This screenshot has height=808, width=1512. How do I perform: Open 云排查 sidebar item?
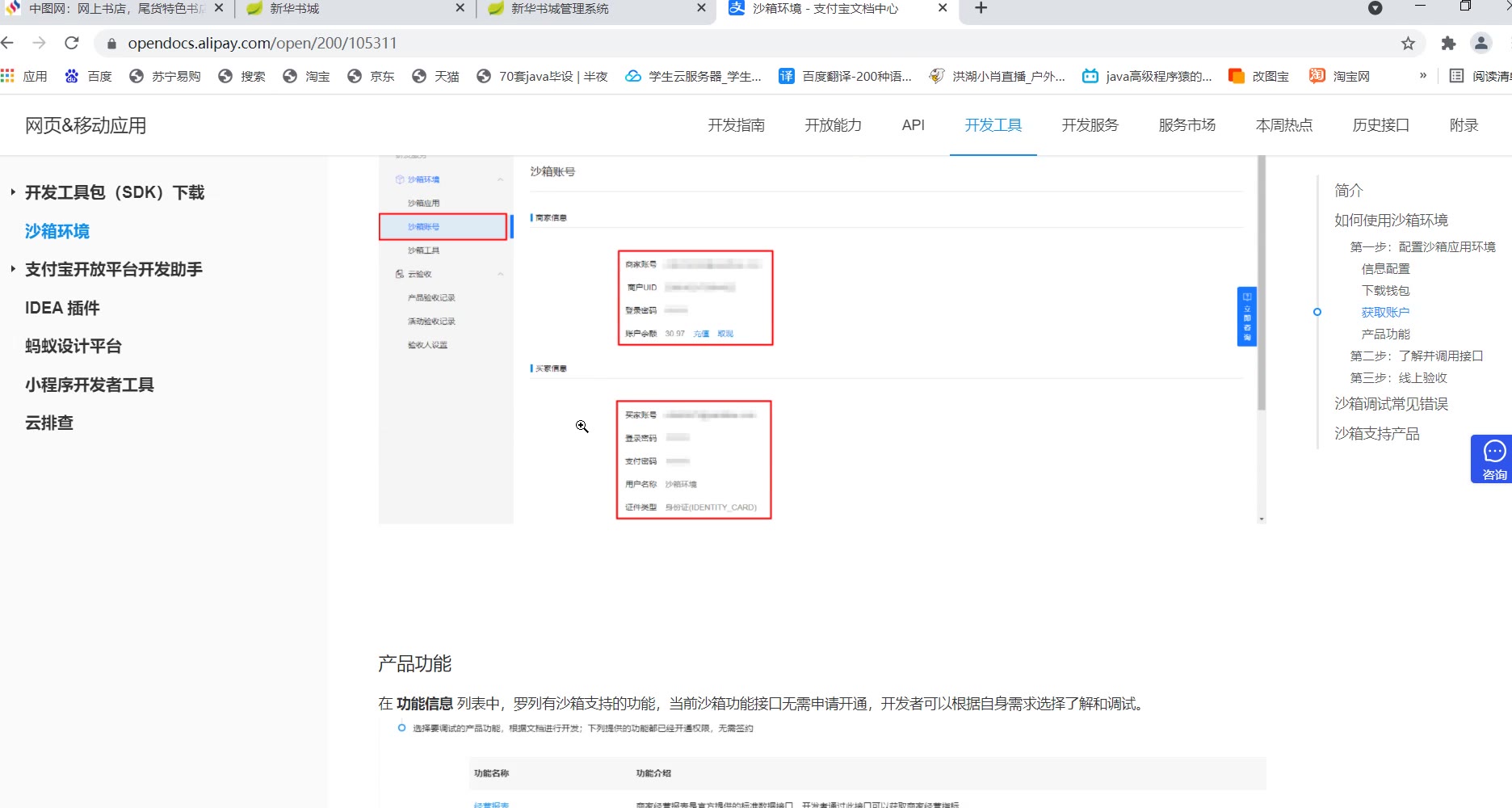tap(49, 423)
